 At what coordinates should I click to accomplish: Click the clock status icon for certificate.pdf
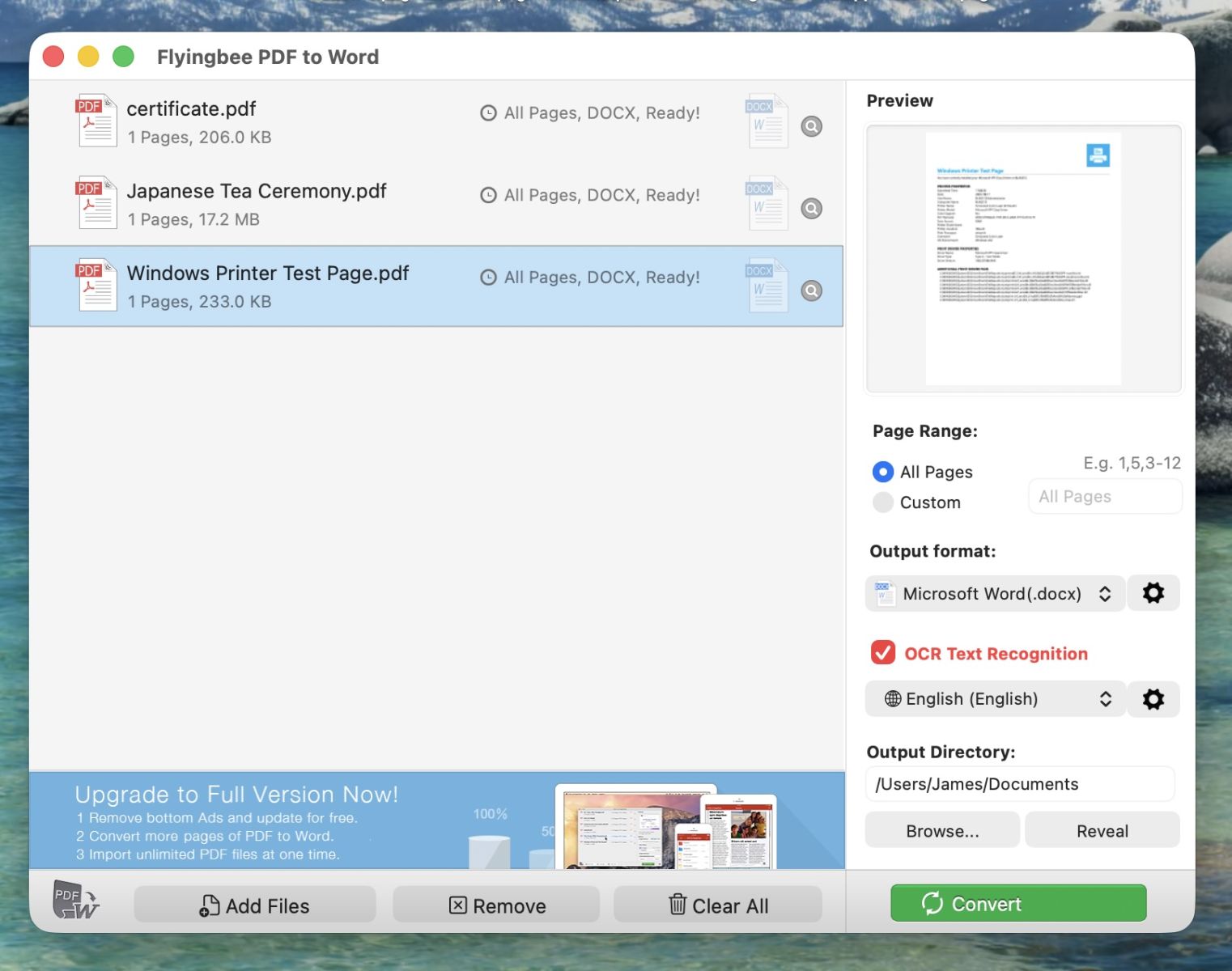pyautogui.click(x=488, y=113)
